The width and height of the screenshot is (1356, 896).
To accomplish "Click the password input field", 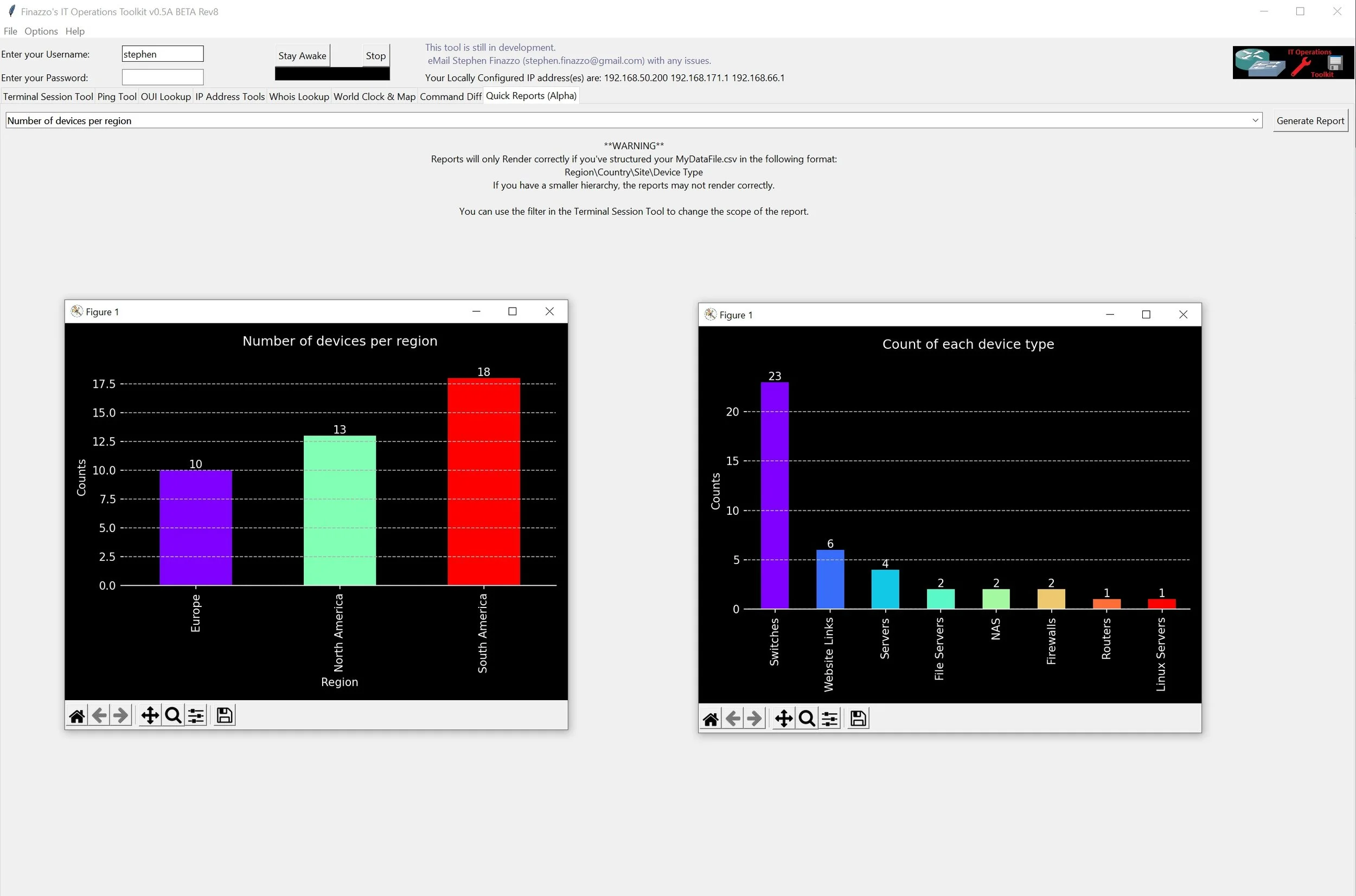I will [163, 77].
